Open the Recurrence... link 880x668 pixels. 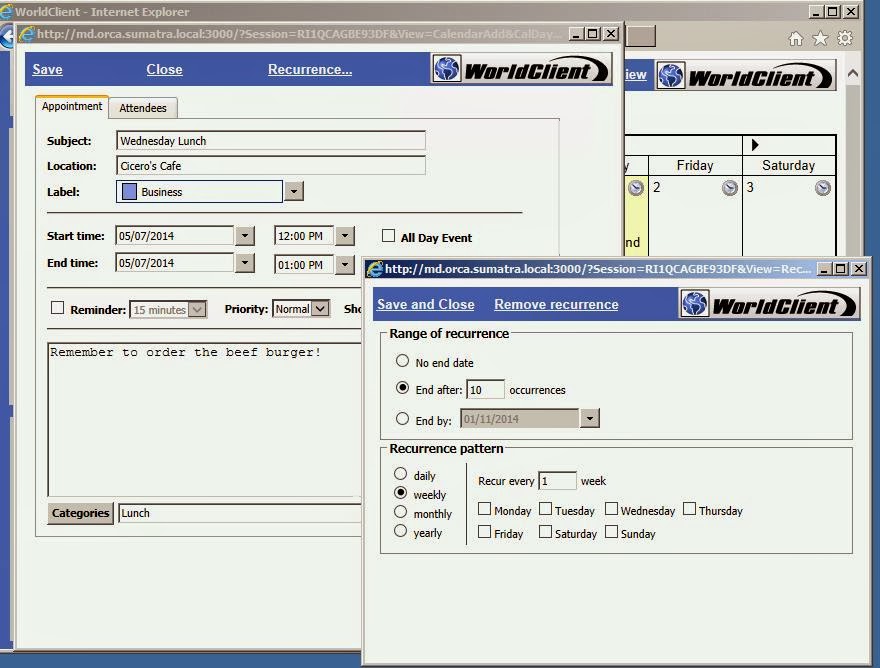tap(310, 69)
